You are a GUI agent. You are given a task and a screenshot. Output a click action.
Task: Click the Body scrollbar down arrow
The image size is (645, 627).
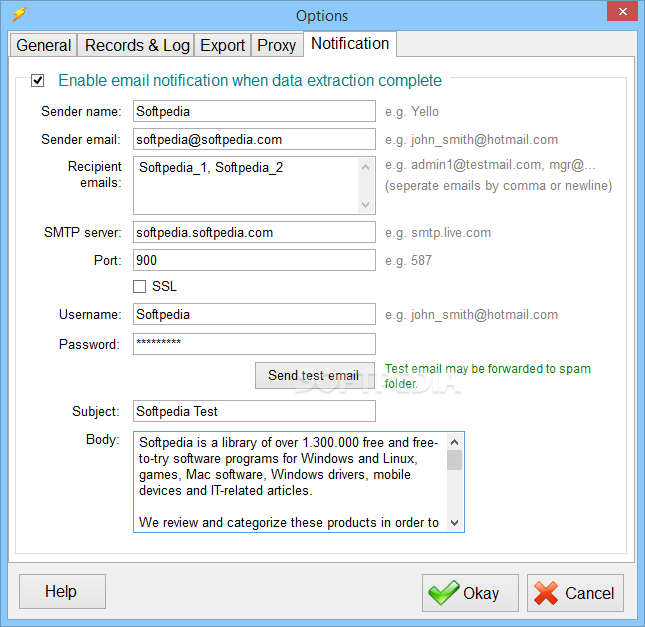[455, 523]
